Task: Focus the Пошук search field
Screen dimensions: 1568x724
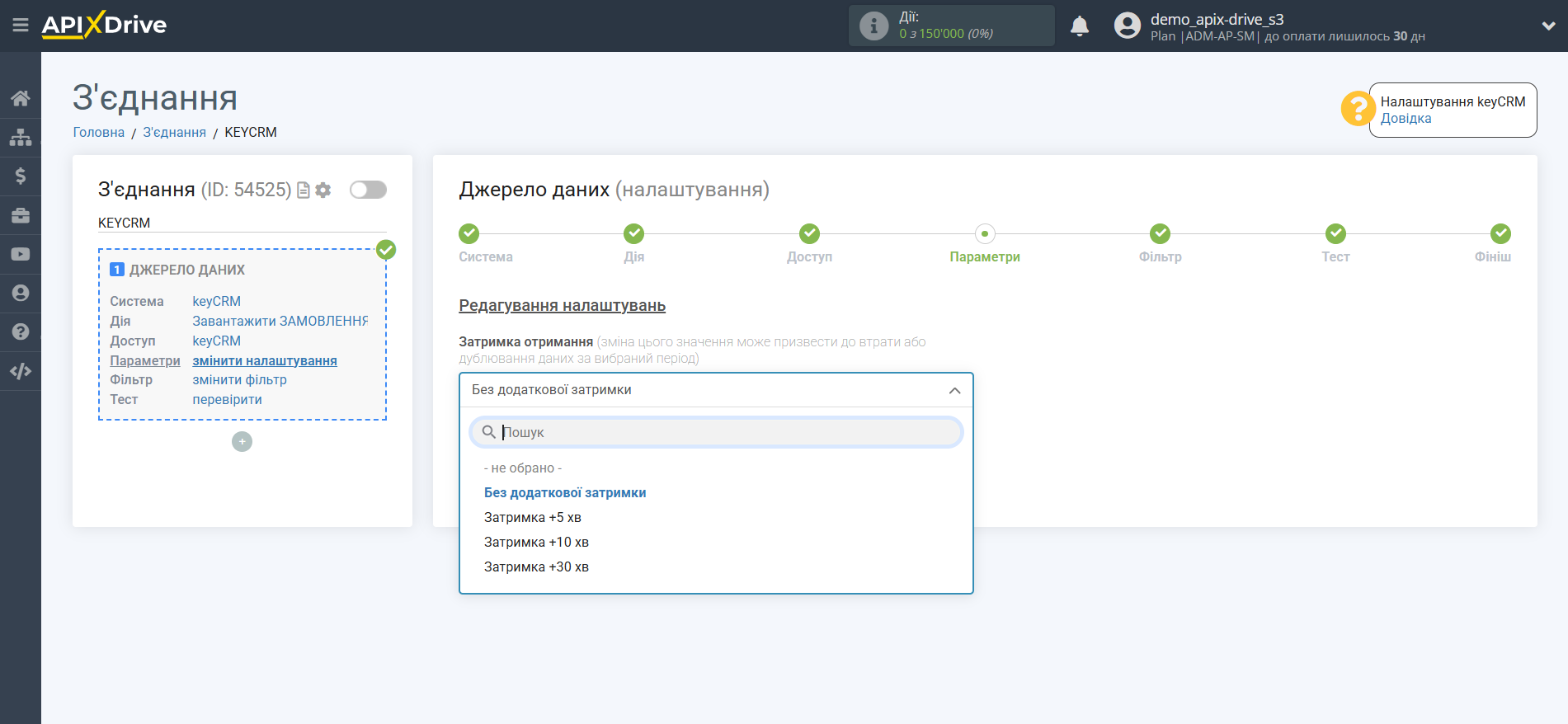Action: (x=716, y=432)
